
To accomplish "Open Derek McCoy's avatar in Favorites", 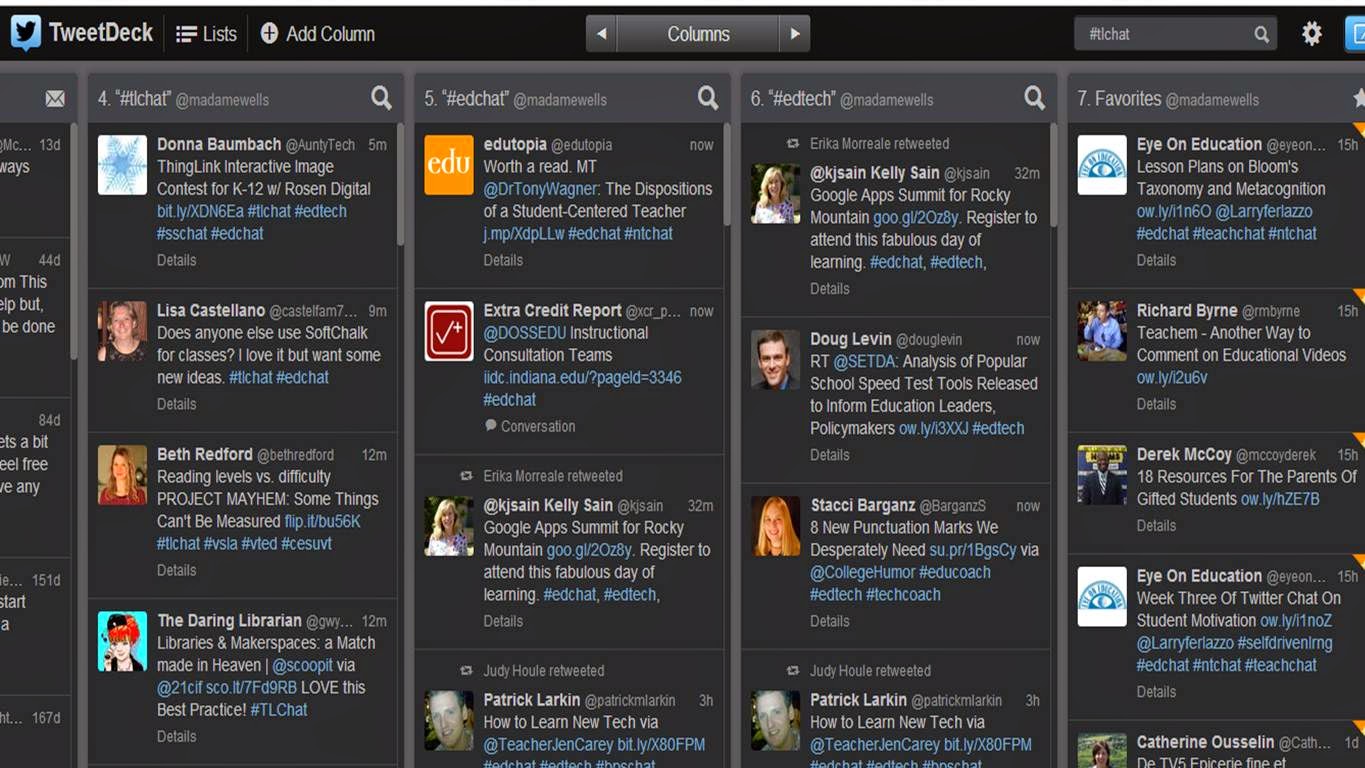I will click(1102, 475).
